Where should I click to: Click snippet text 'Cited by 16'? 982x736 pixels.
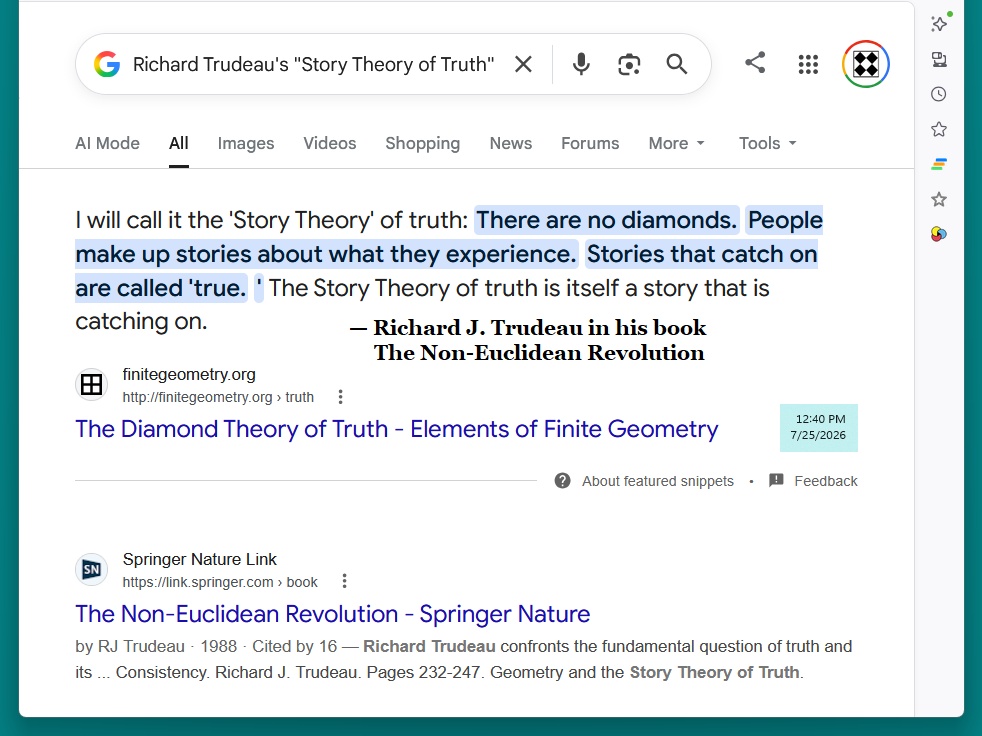(294, 646)
